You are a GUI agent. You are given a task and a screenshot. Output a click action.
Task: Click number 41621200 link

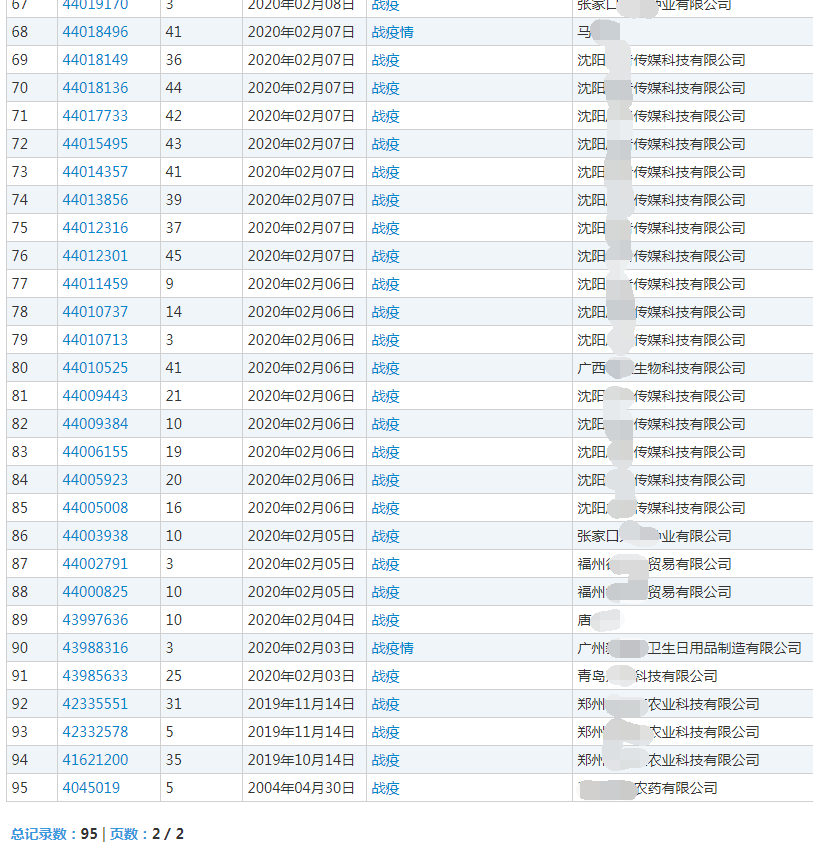(x=95, y=760)
